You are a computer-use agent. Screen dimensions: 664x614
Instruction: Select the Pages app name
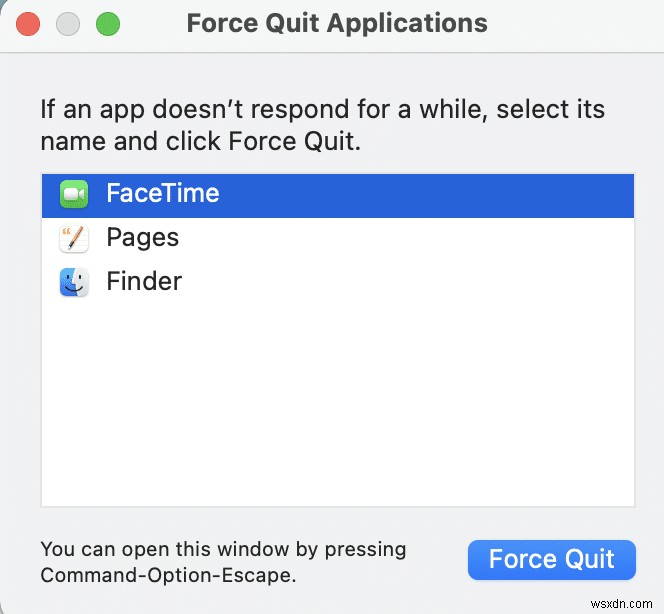click(x=142, y=238)
